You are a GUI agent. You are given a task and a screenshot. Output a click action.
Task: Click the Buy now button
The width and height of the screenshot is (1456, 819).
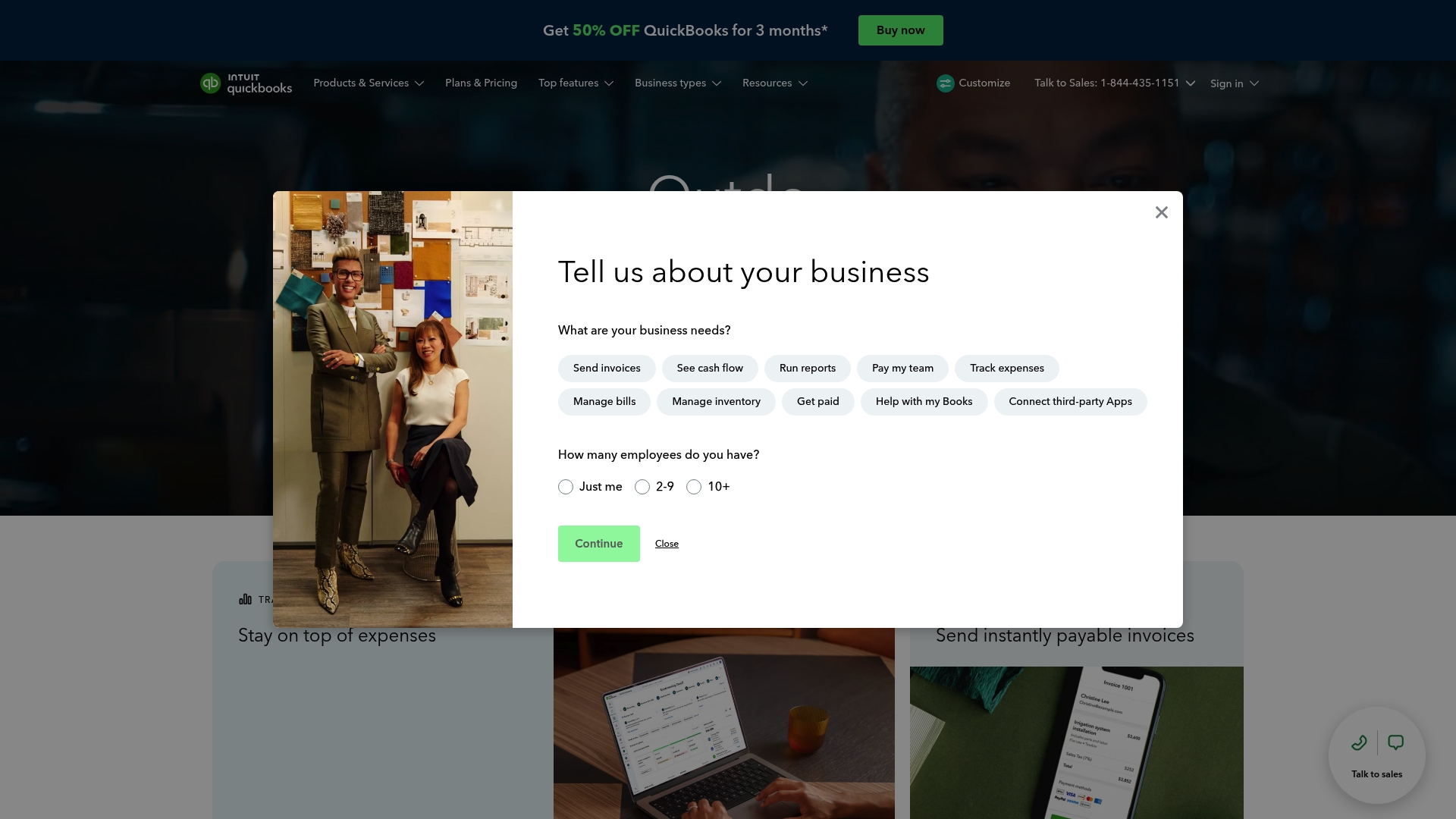(900, 30)
